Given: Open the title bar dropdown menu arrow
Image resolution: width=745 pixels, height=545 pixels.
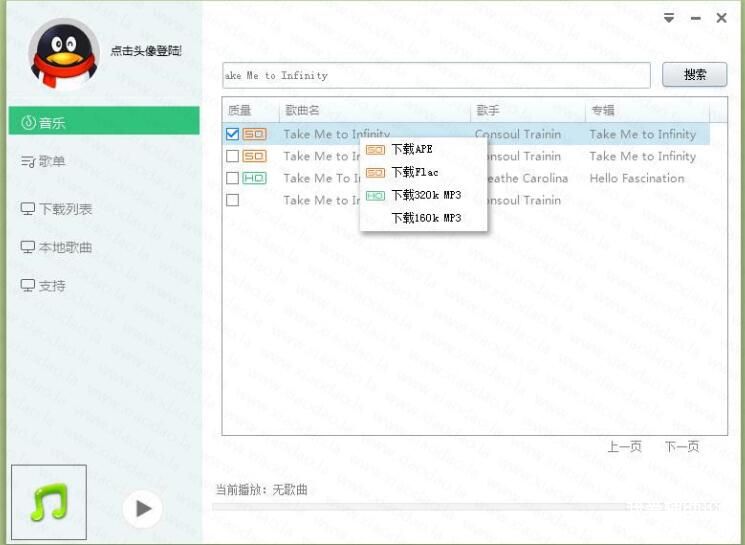Looking at the screenshot, I should (669, 18).
